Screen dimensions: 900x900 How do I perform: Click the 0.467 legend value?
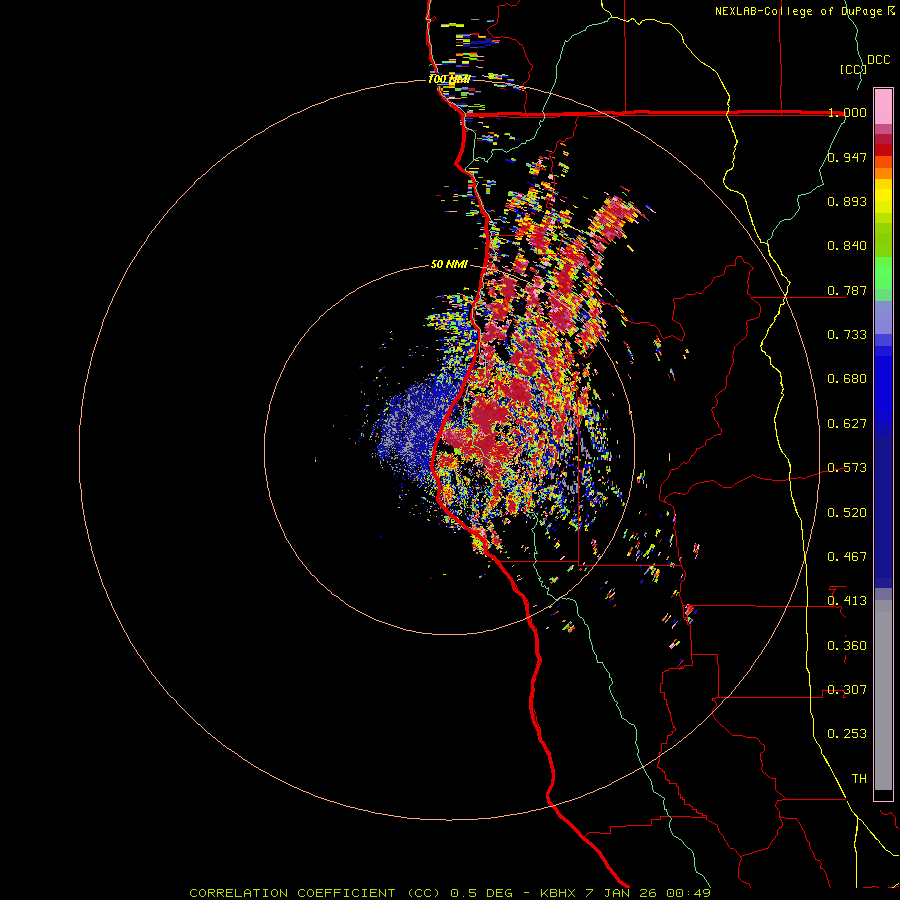[847, 557]
